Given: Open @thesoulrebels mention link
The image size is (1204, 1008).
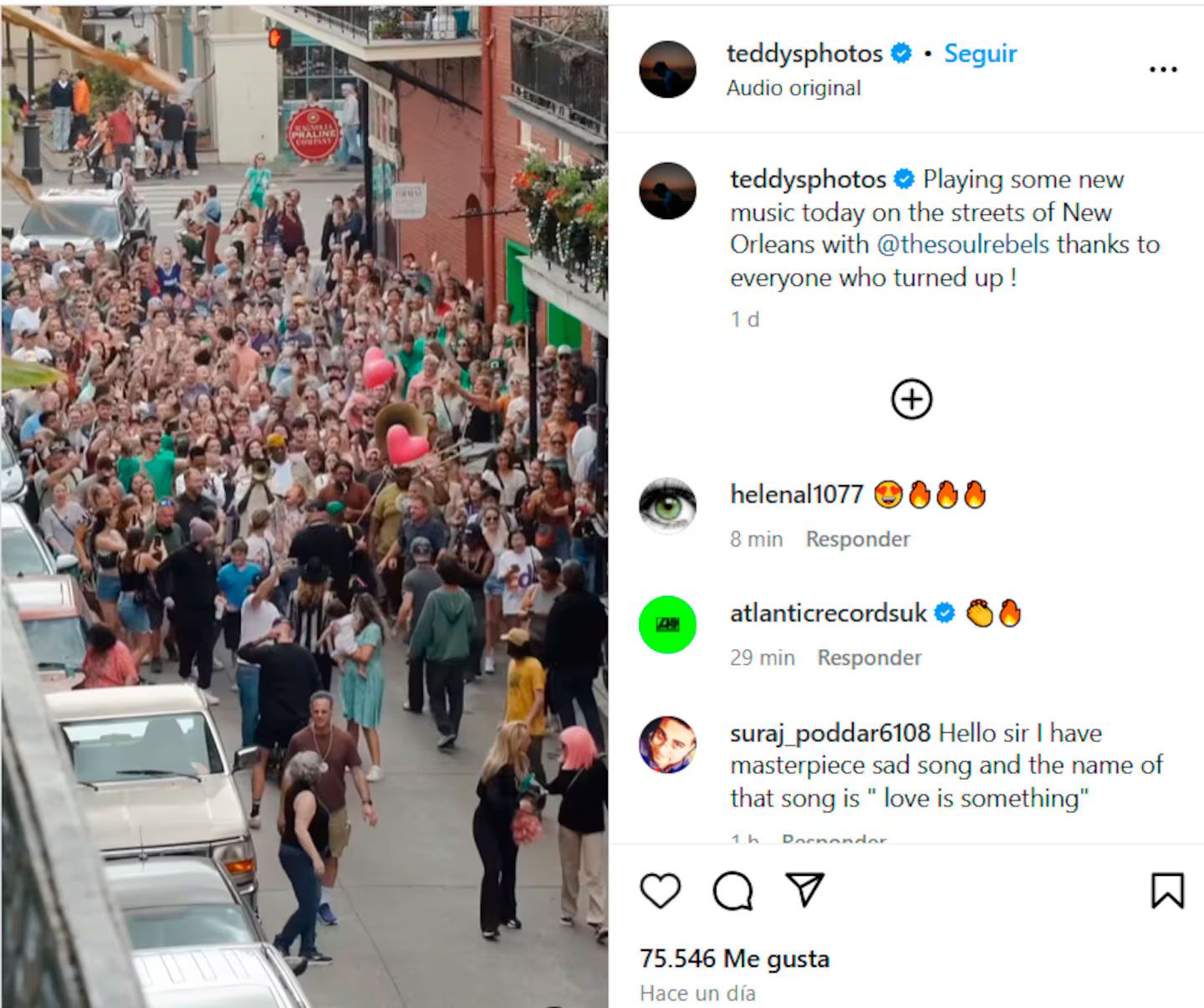Looking at the screenshot, I should pos(962,244).
